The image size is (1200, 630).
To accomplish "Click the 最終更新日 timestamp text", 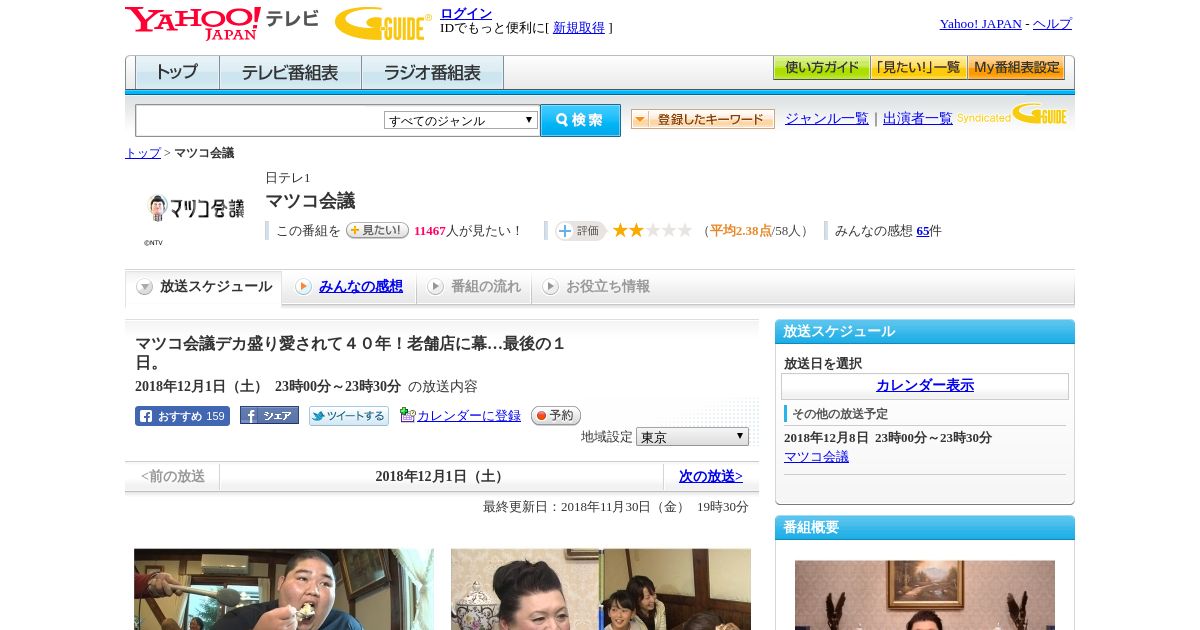I will pos(616,507).
